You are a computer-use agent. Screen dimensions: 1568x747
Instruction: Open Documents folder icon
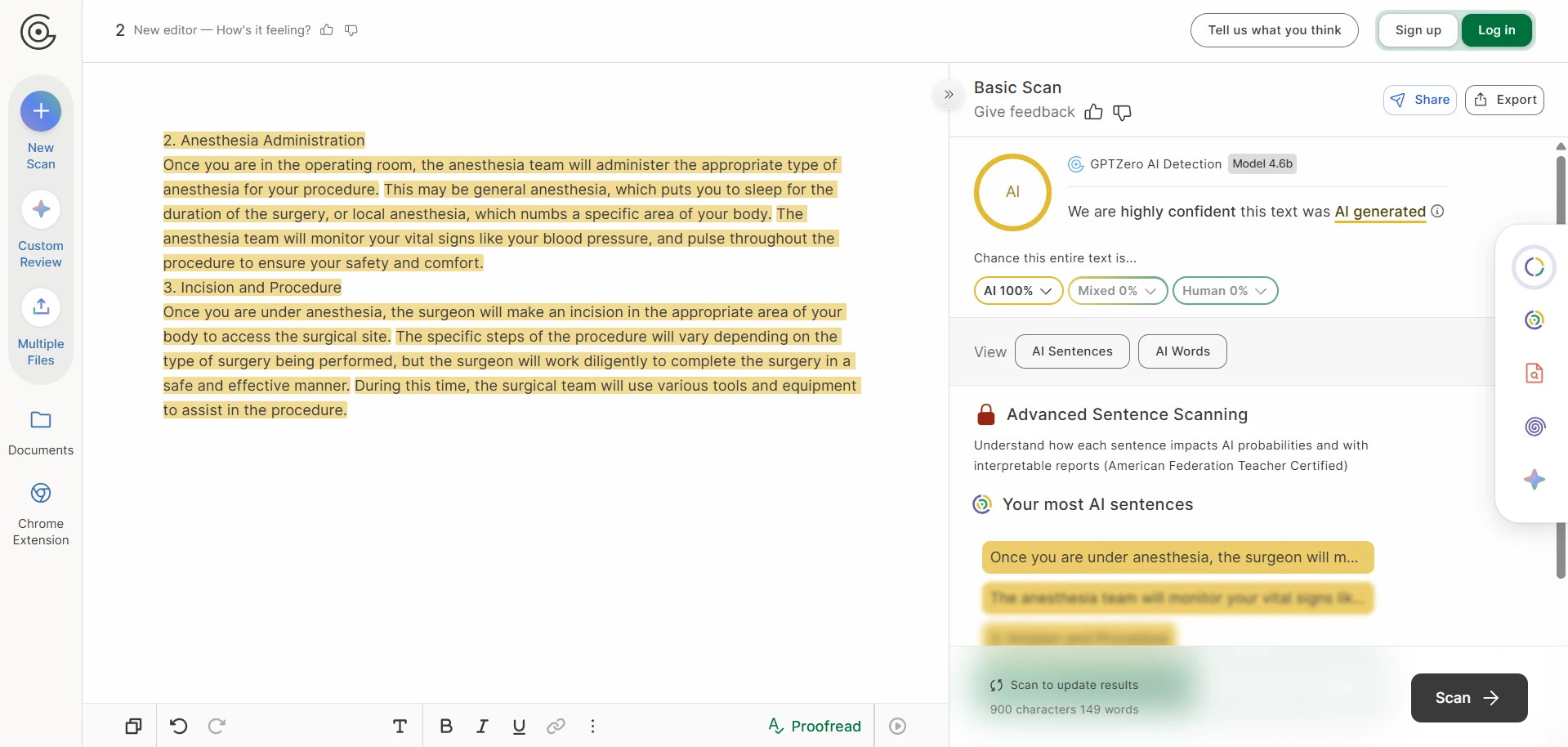tap(41, 420)
